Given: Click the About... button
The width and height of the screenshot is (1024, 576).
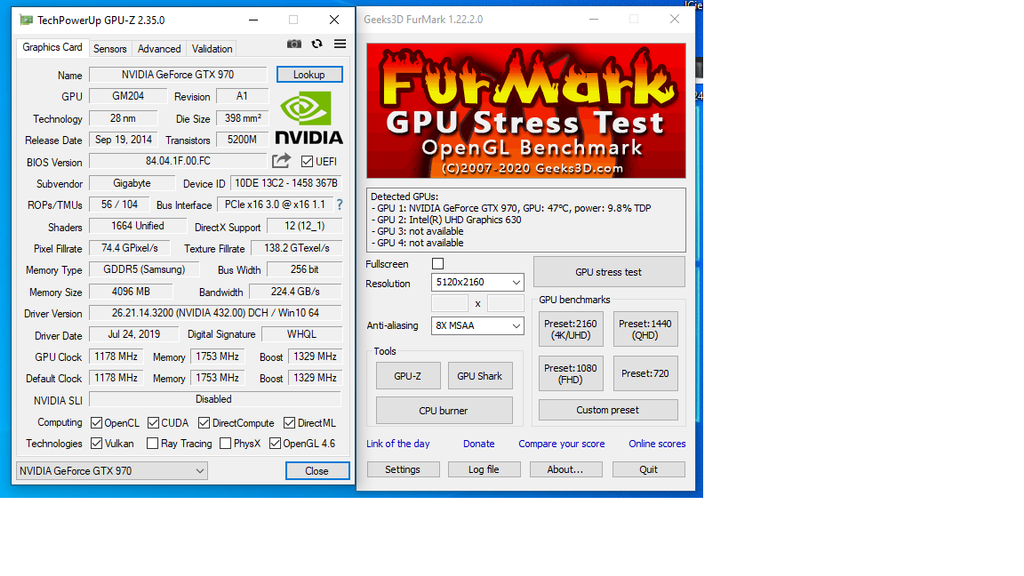Looking at the screenshot, I should click(x=566, y=469).
